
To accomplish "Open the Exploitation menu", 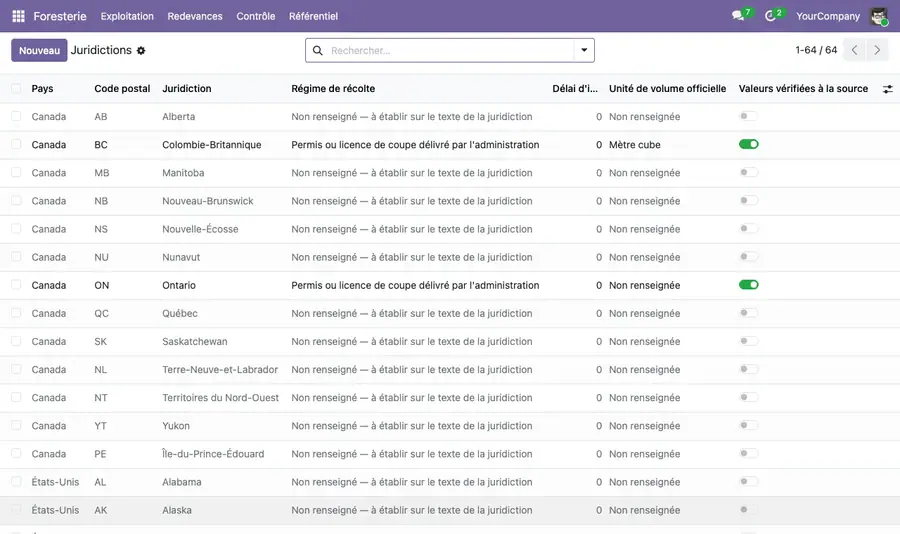I will 127,16.
